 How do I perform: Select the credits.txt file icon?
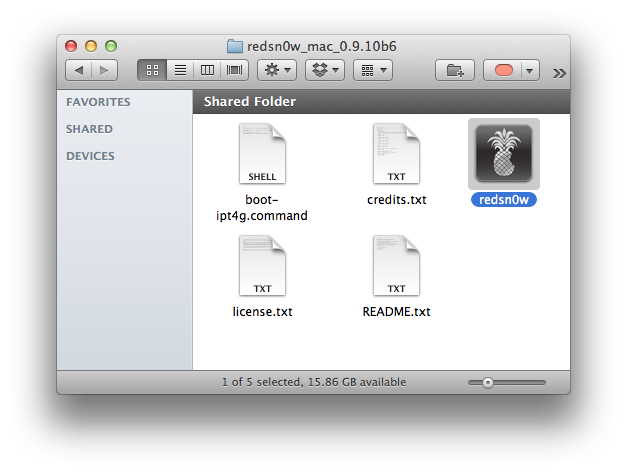396,154
